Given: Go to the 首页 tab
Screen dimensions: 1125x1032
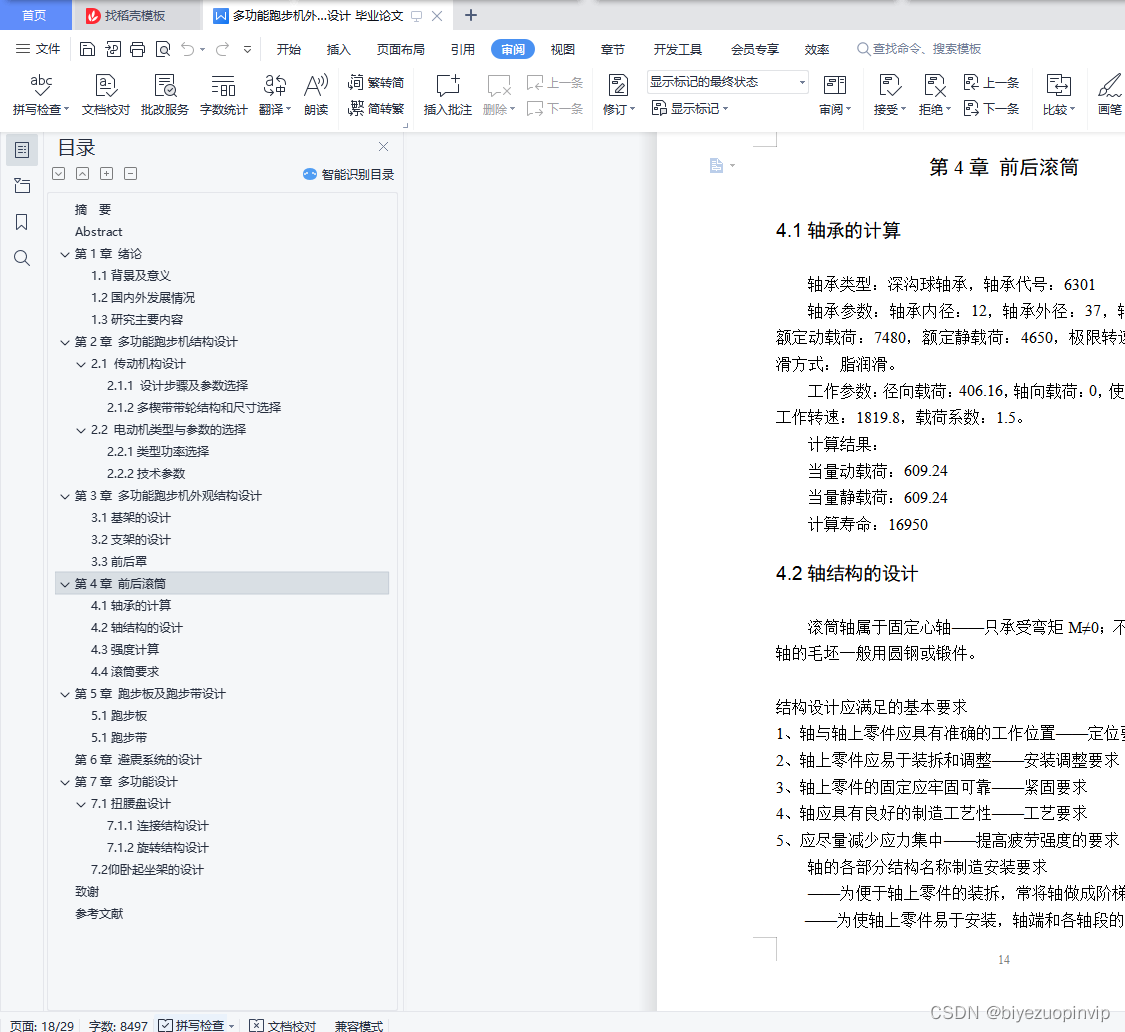Looking at the screenshot, I should 34,15.
